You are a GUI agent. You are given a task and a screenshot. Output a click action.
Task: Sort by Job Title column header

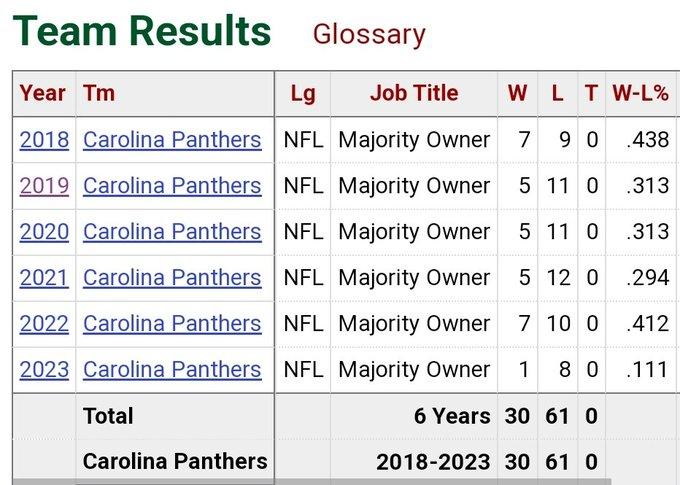pyautogui.click(x=414, y=93)
